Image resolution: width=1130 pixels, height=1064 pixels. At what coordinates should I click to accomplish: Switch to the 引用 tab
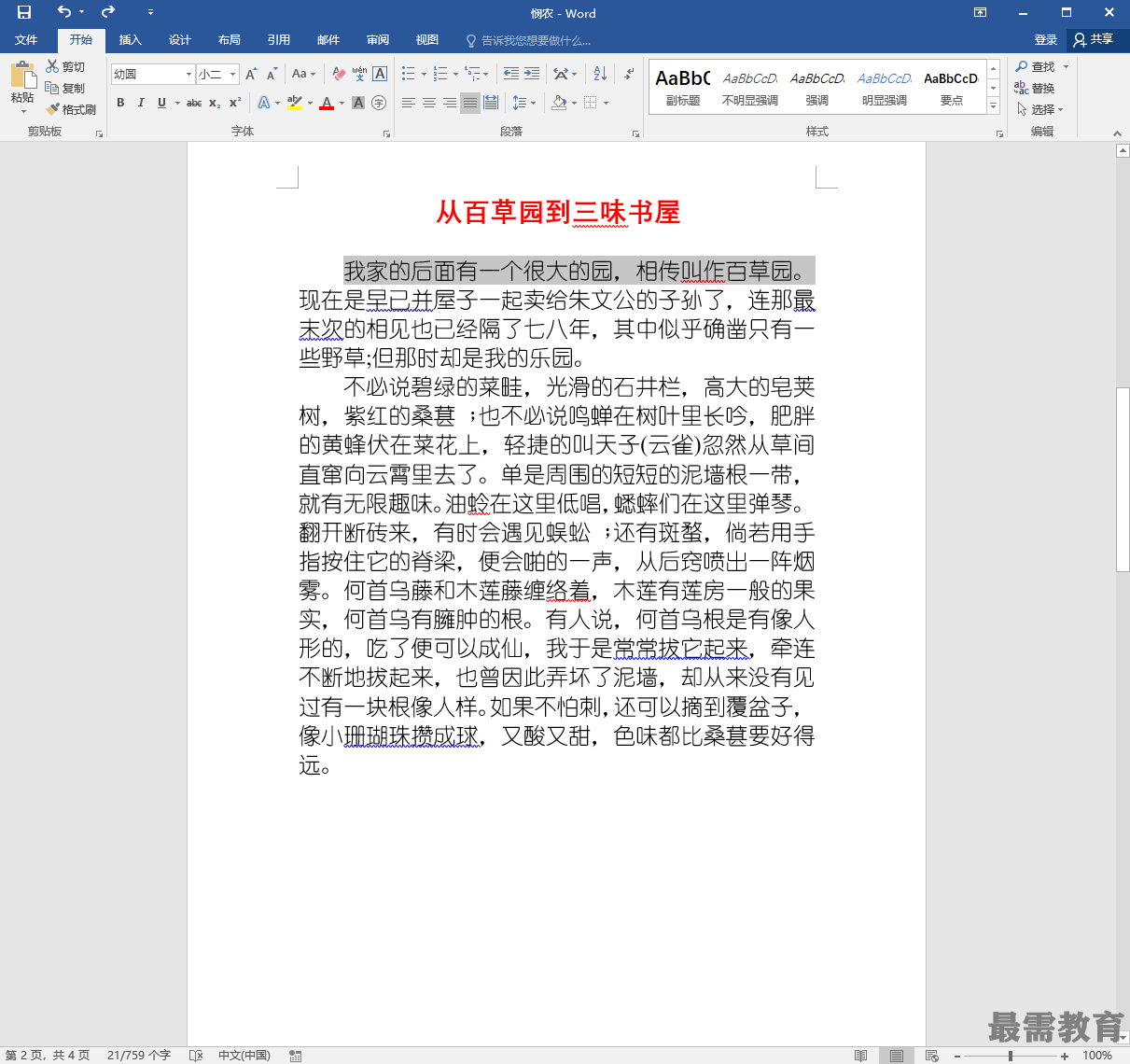279,40
